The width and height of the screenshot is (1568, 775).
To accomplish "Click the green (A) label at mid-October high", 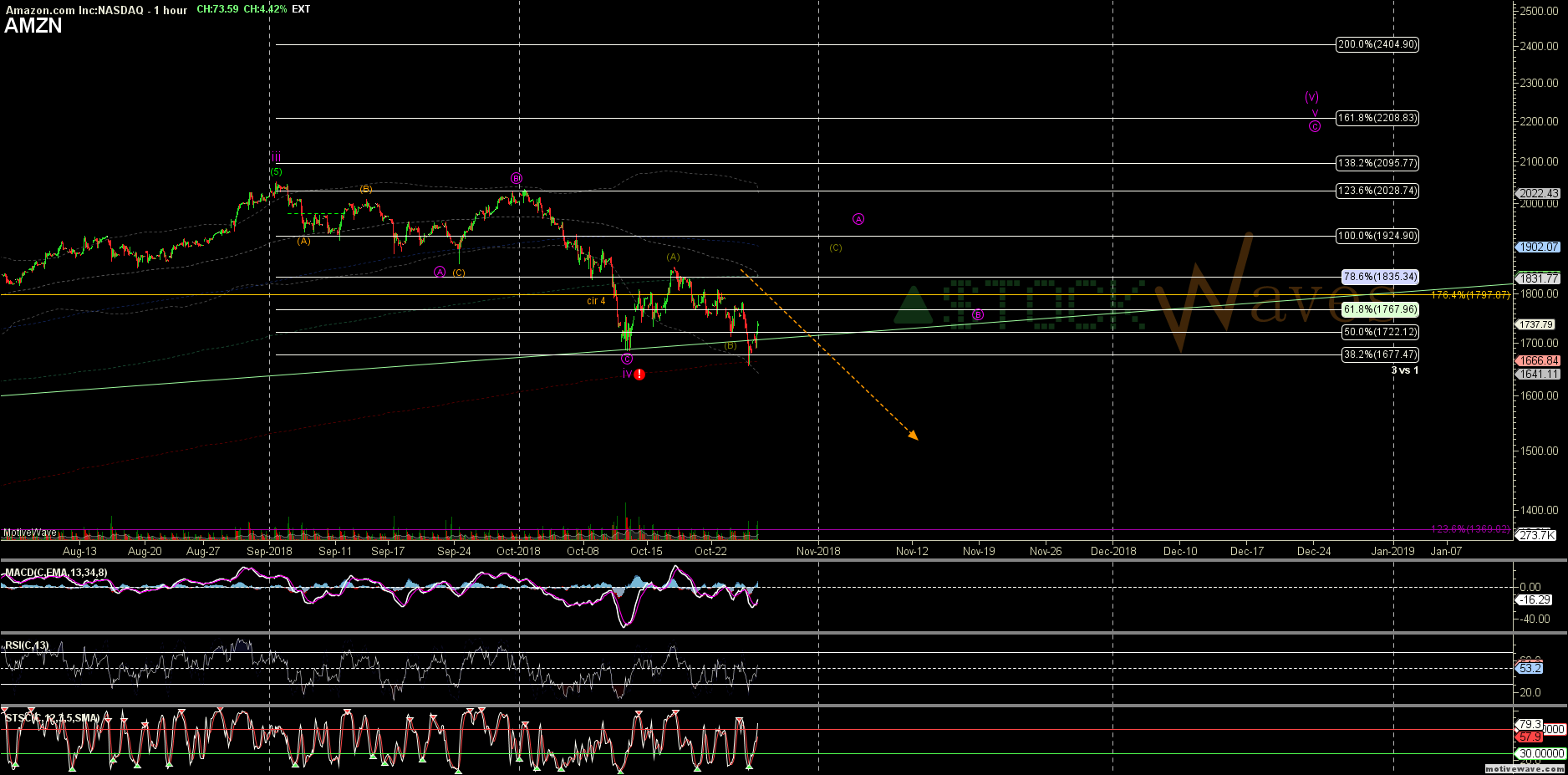I will (673, 257).
